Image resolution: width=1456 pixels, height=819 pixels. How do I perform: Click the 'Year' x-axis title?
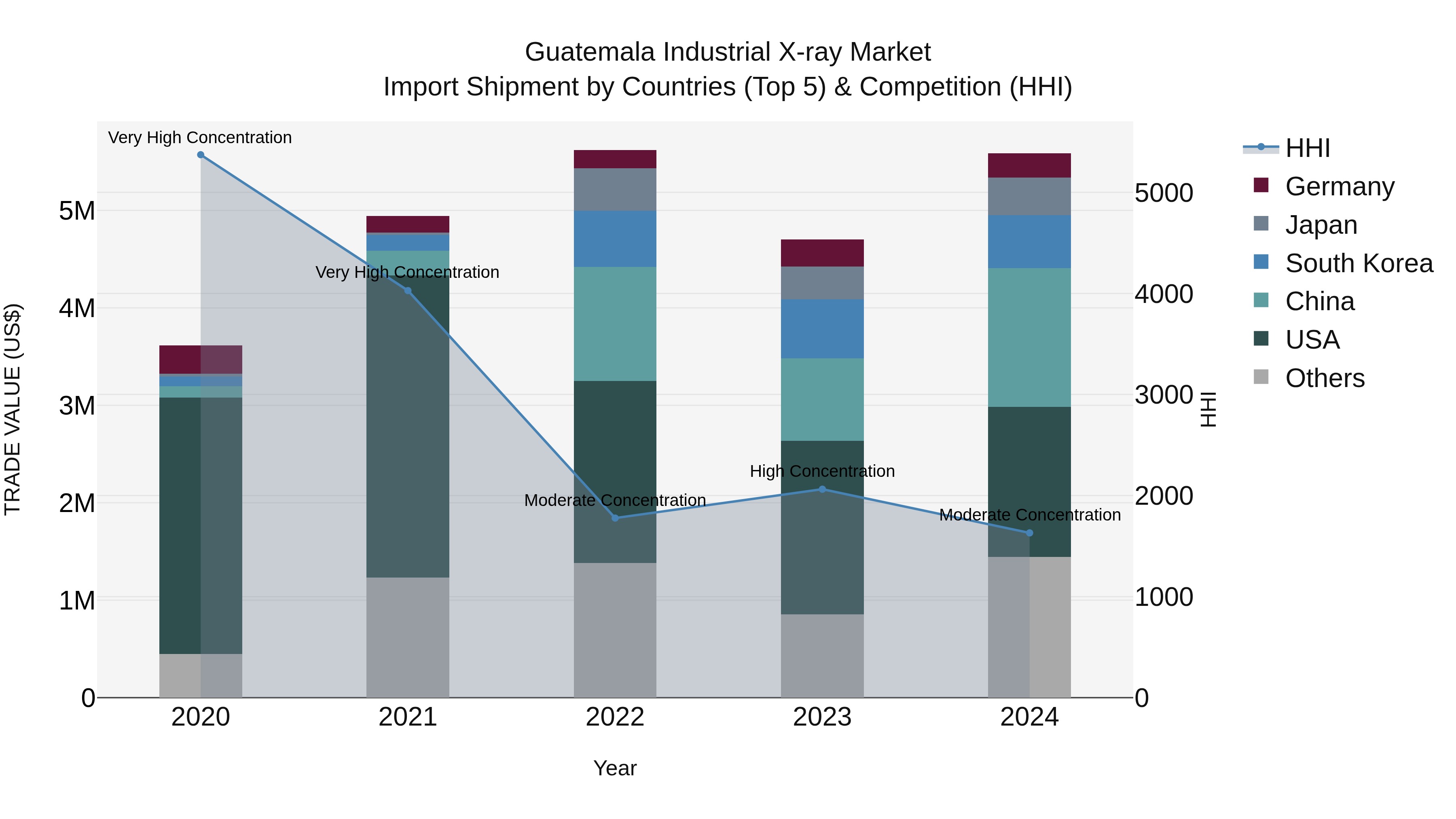(615, 769)
